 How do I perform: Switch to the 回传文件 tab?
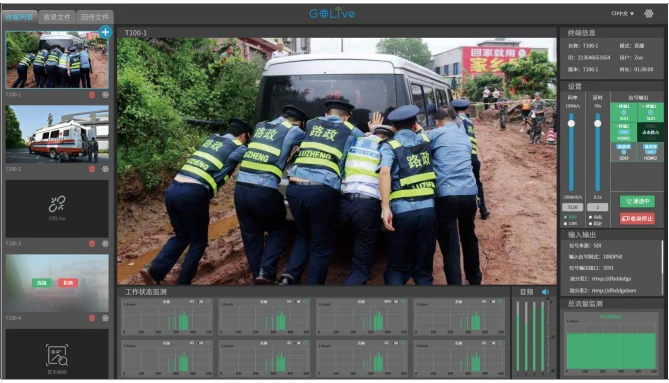coord(95,17)
